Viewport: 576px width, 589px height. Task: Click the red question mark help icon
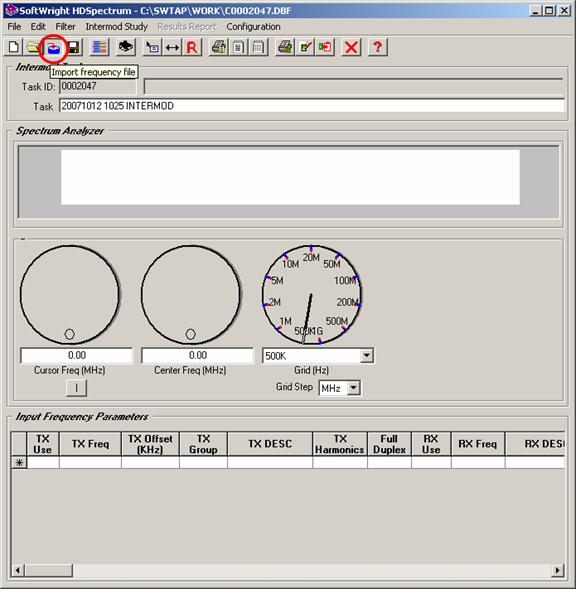(378, 47)
